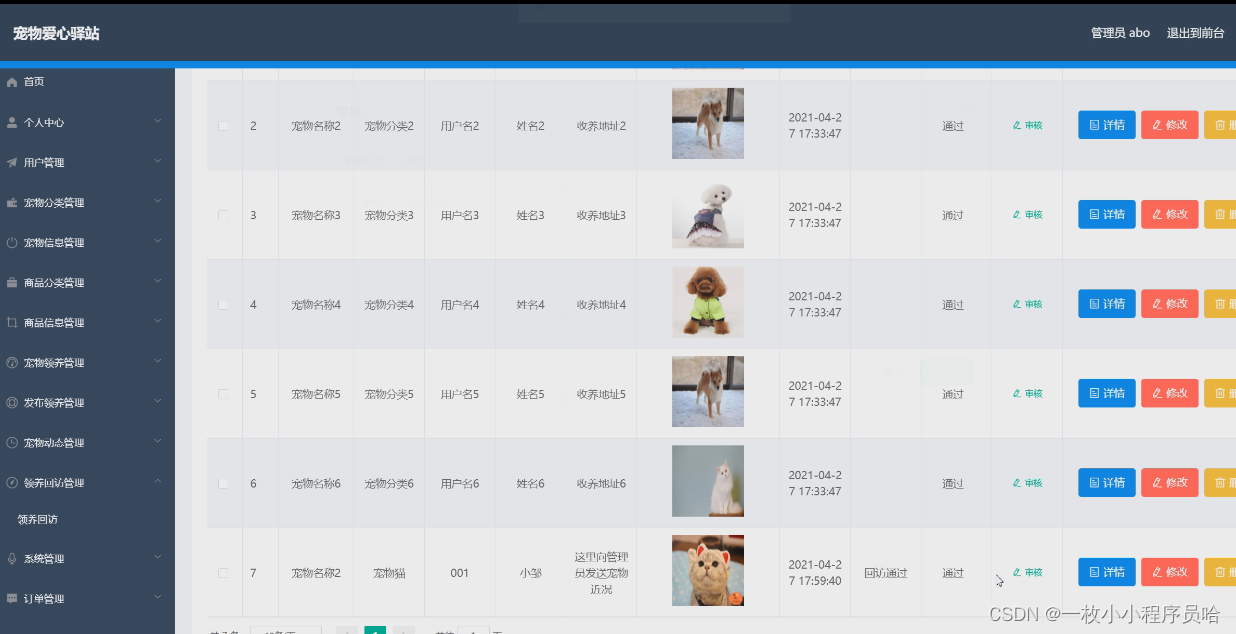Select the 系统管理 menu label

point(44,559)
